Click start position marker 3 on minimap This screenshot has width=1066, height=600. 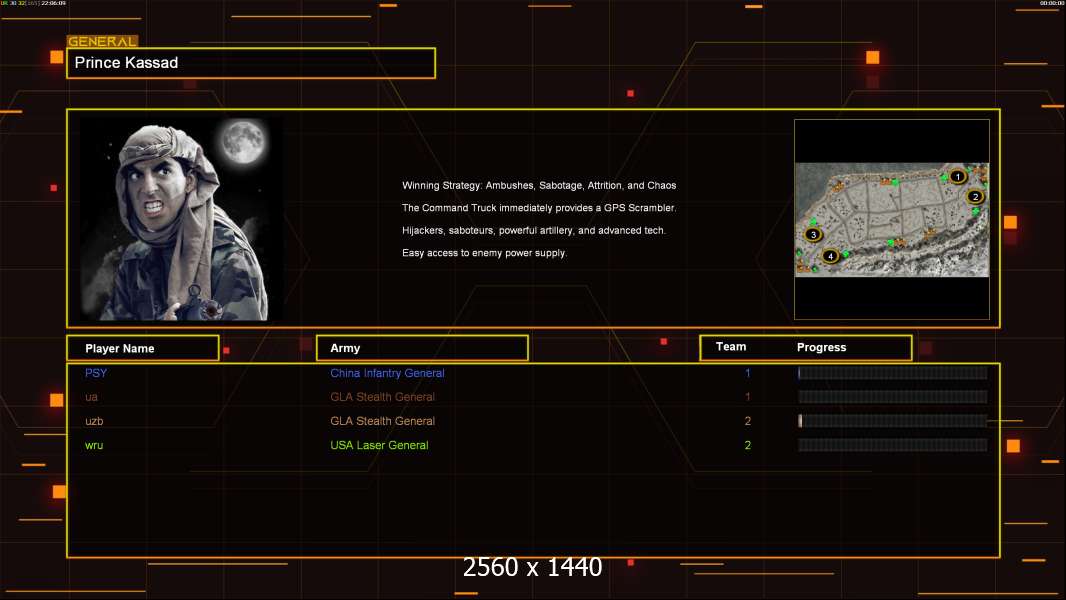click(x=813, y=234)
